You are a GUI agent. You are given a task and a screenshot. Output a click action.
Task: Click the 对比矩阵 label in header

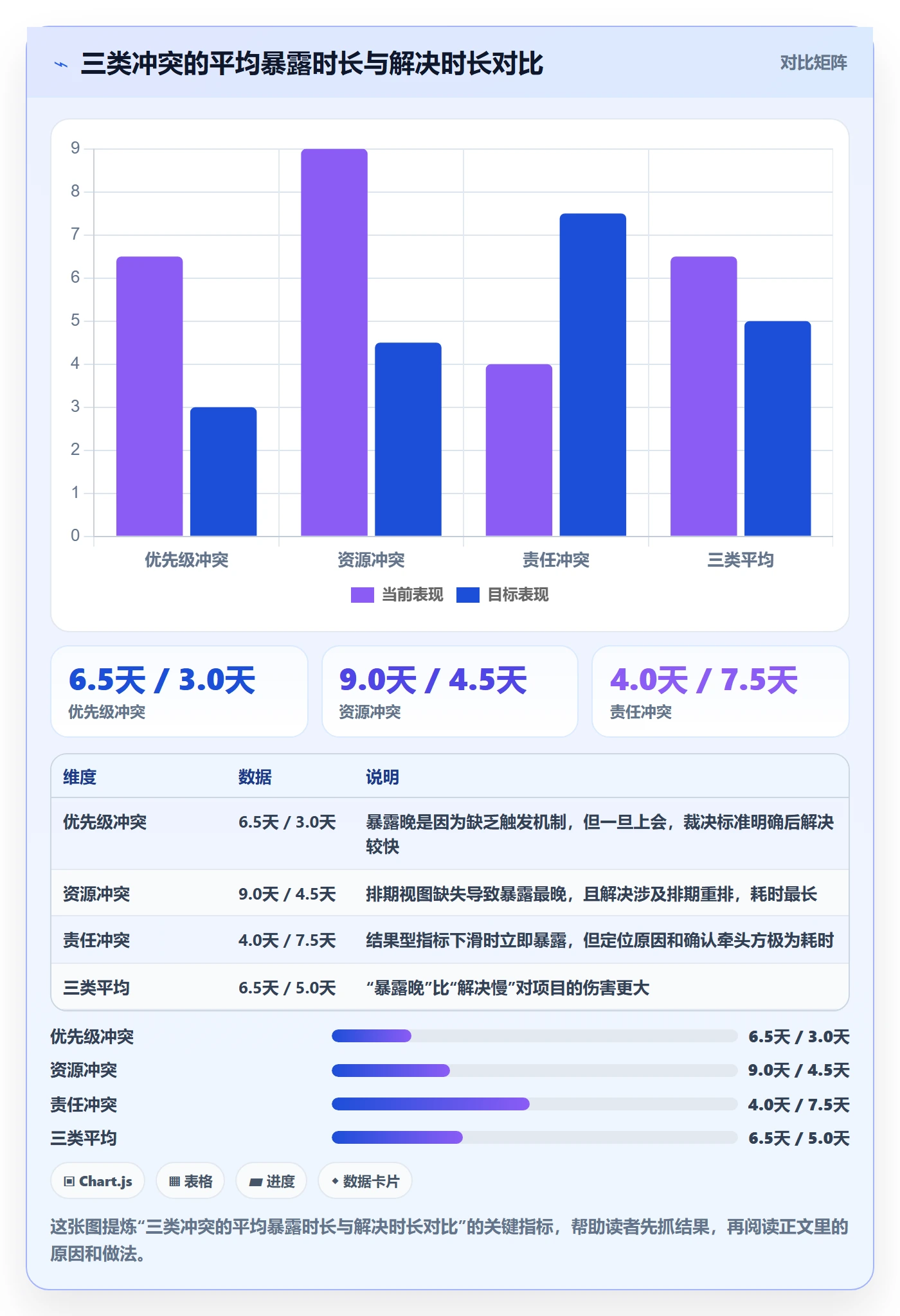click(x=813, y=63)
